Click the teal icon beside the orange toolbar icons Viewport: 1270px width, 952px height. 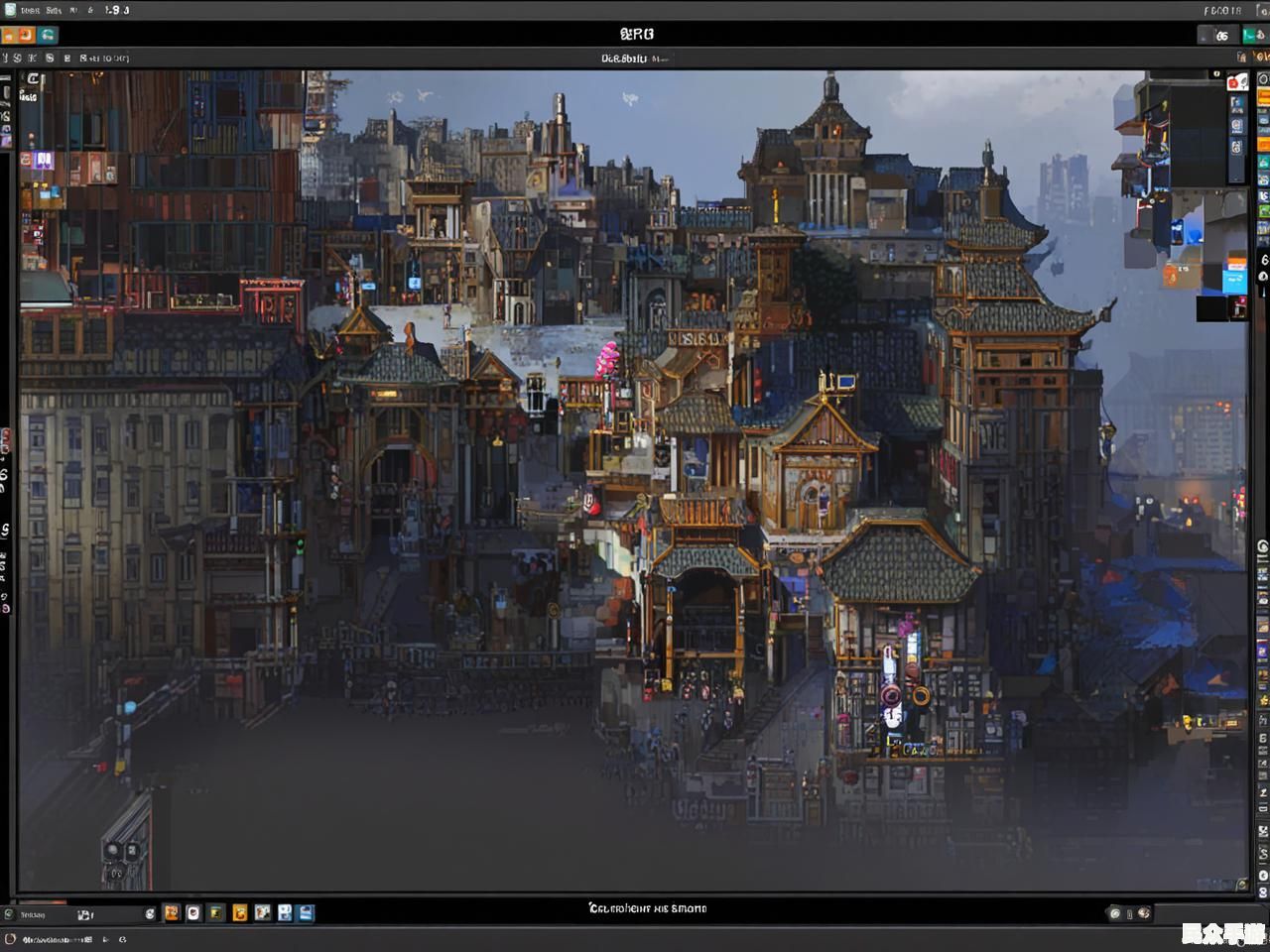click(47, 35)
